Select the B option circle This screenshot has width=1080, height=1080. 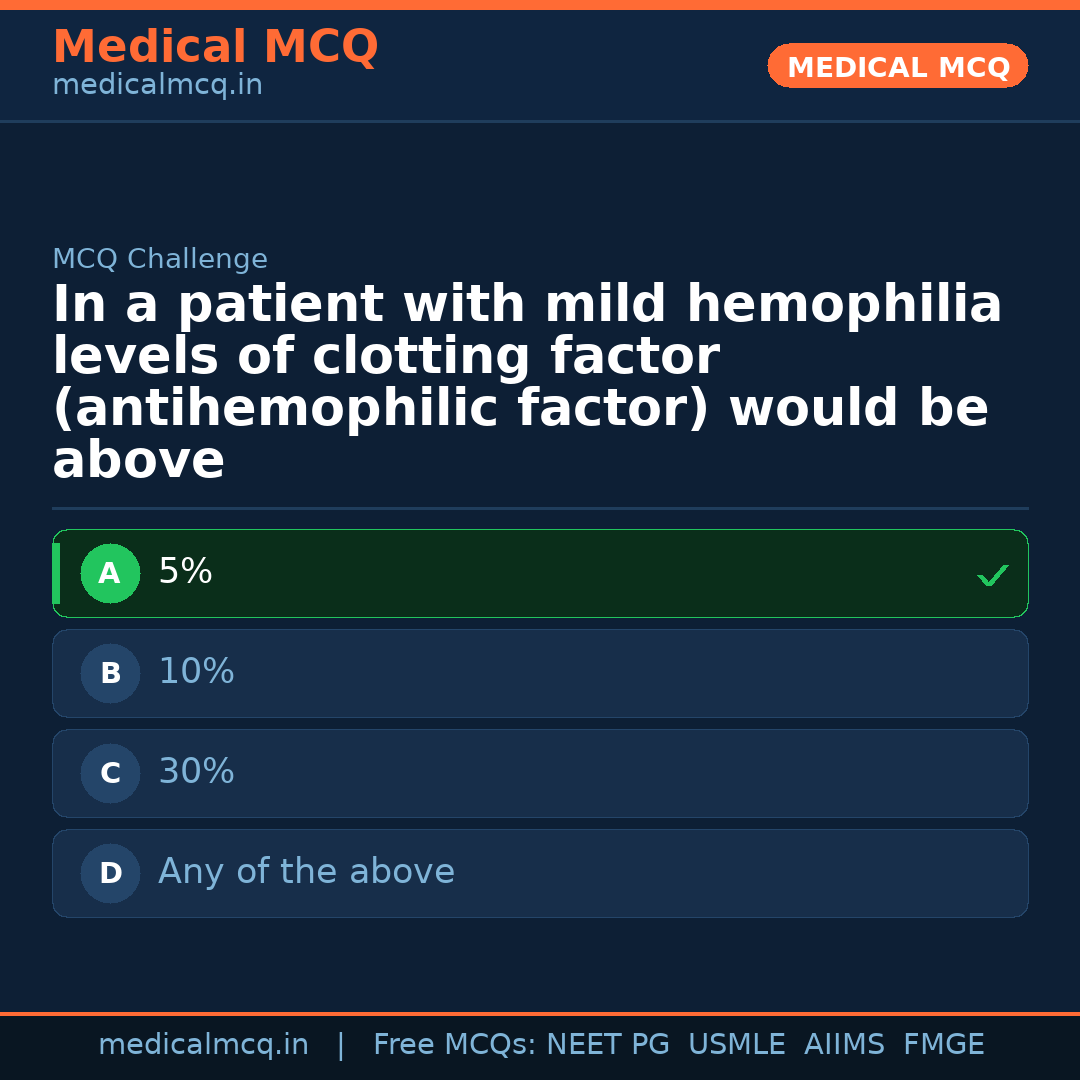(110, 674)
